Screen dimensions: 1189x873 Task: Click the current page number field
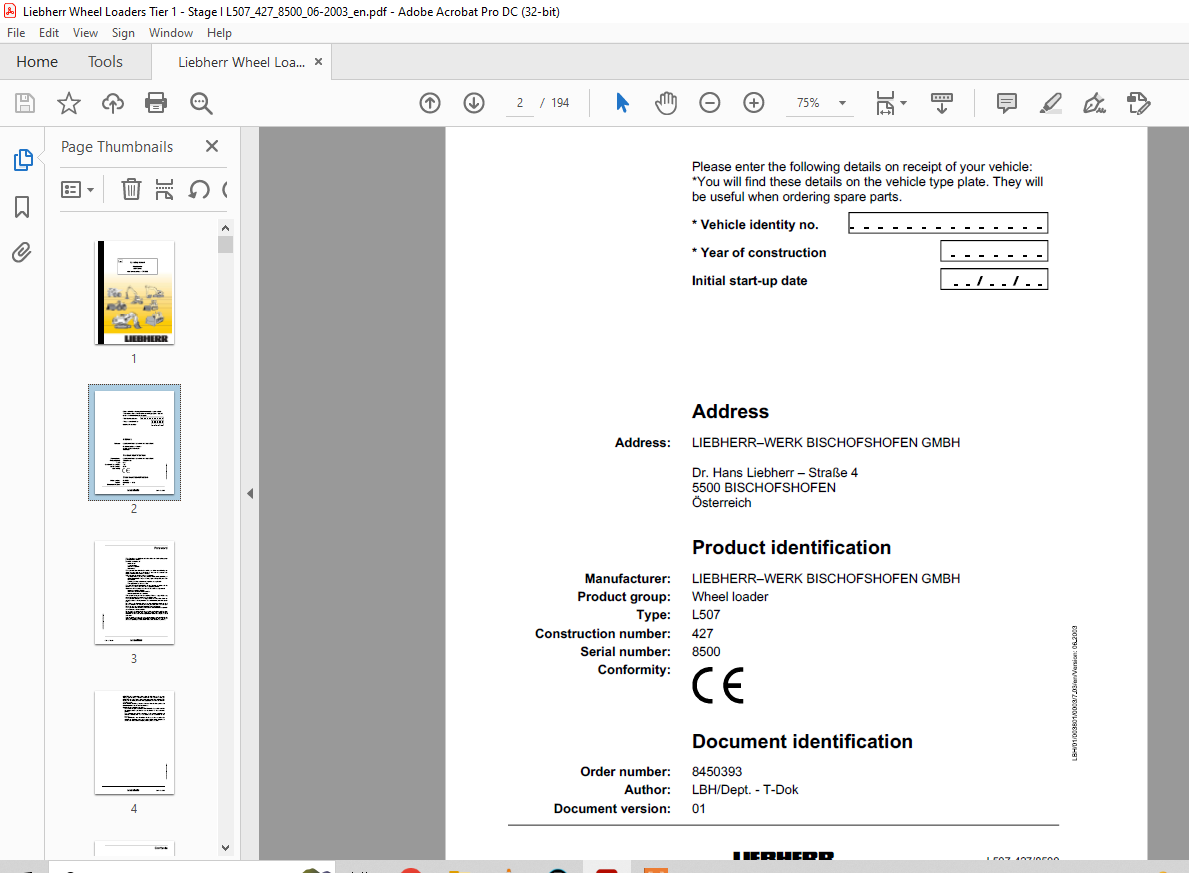pyautogui.click(x=519, y=103)
